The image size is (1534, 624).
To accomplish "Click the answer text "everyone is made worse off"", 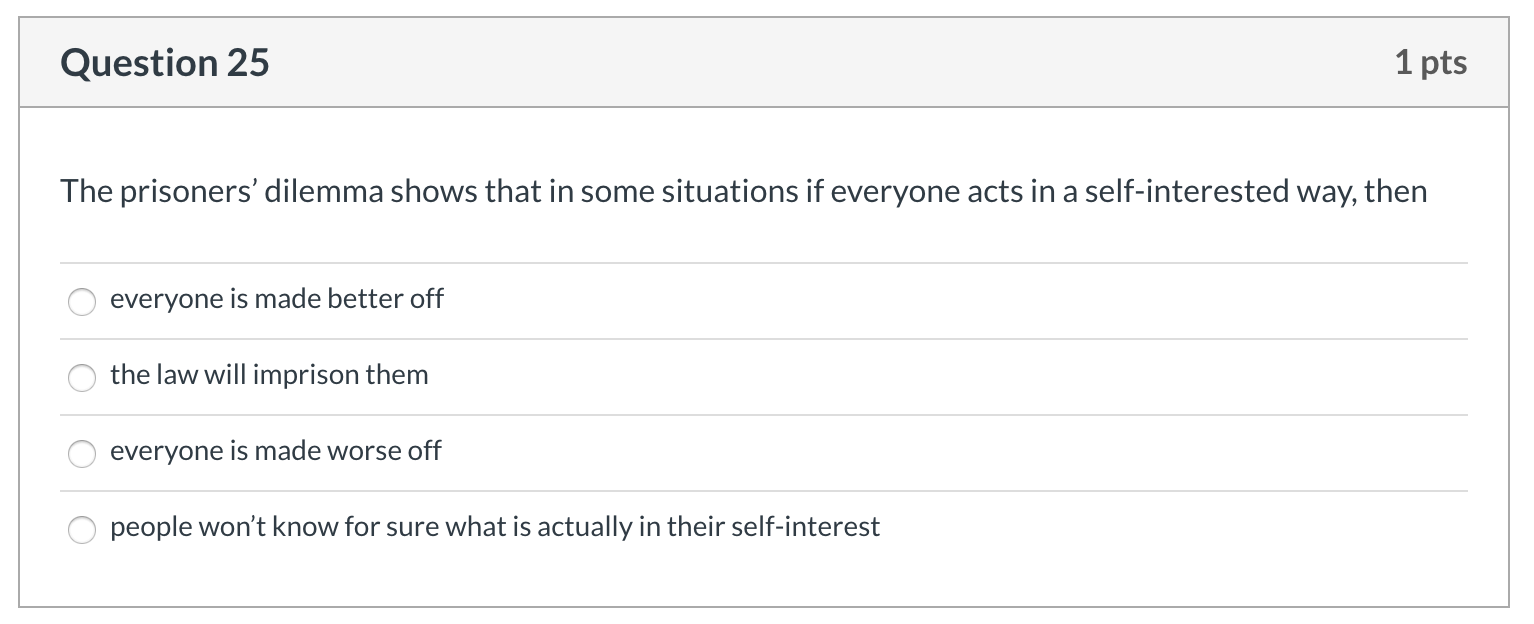I will point(275,451).
